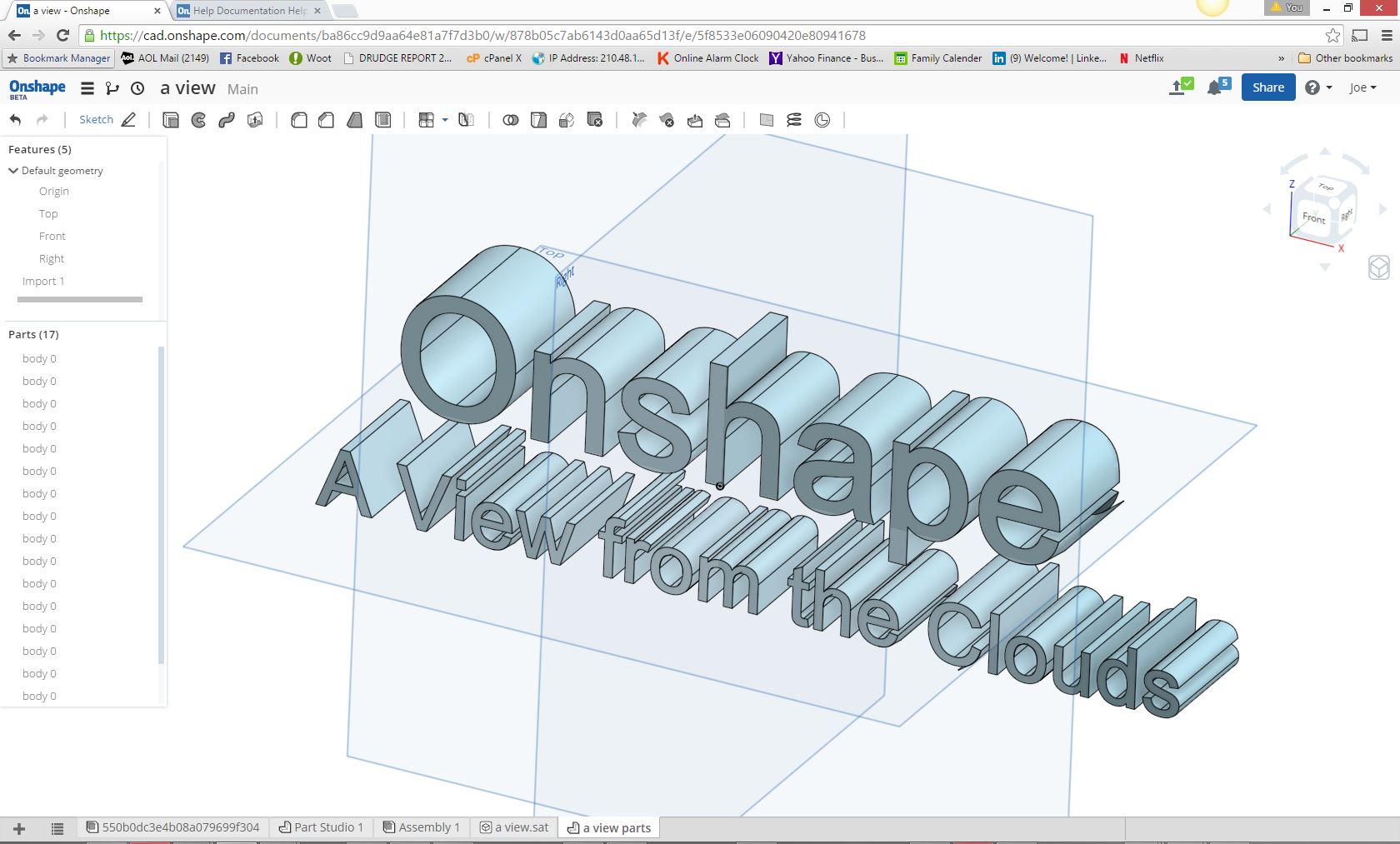The height and width of the screenshot is (844, 1400).
Task: Select Import 1 in the feature list
Action: coord(43,282)
